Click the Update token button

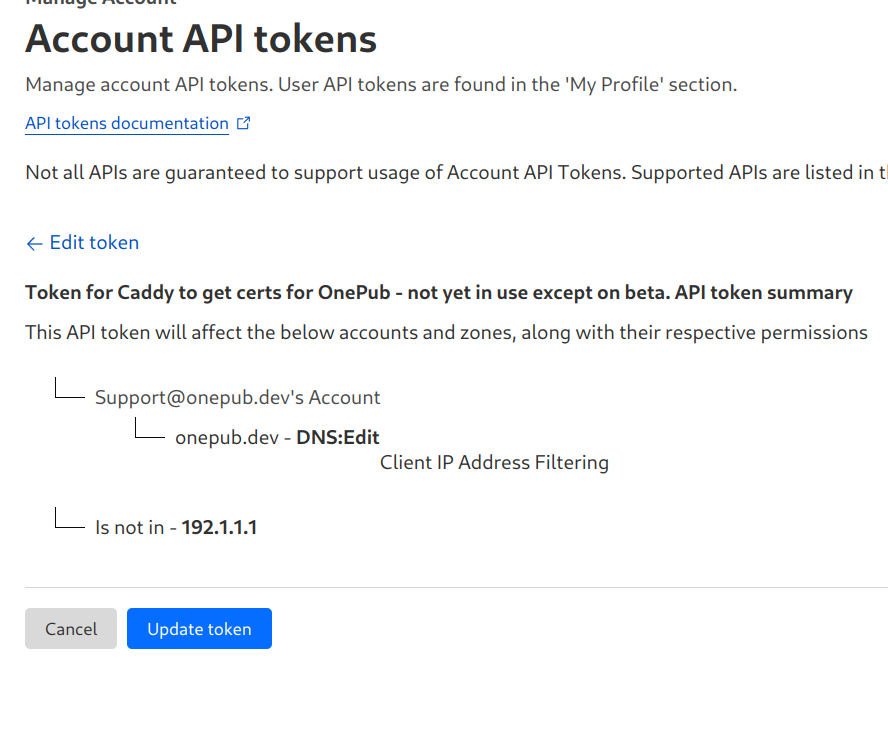tap(199, 629)
